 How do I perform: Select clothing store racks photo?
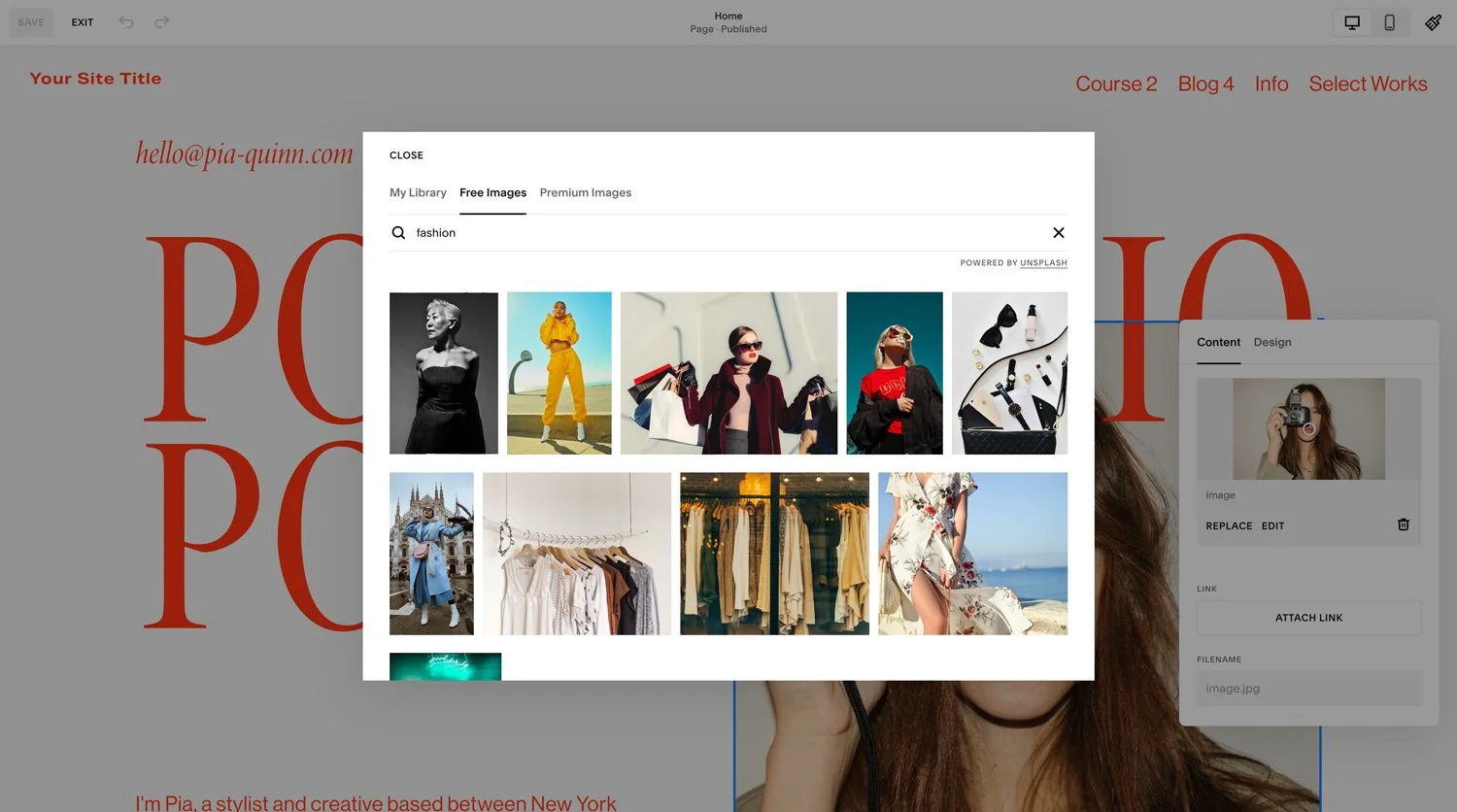[x=774, y=554]
